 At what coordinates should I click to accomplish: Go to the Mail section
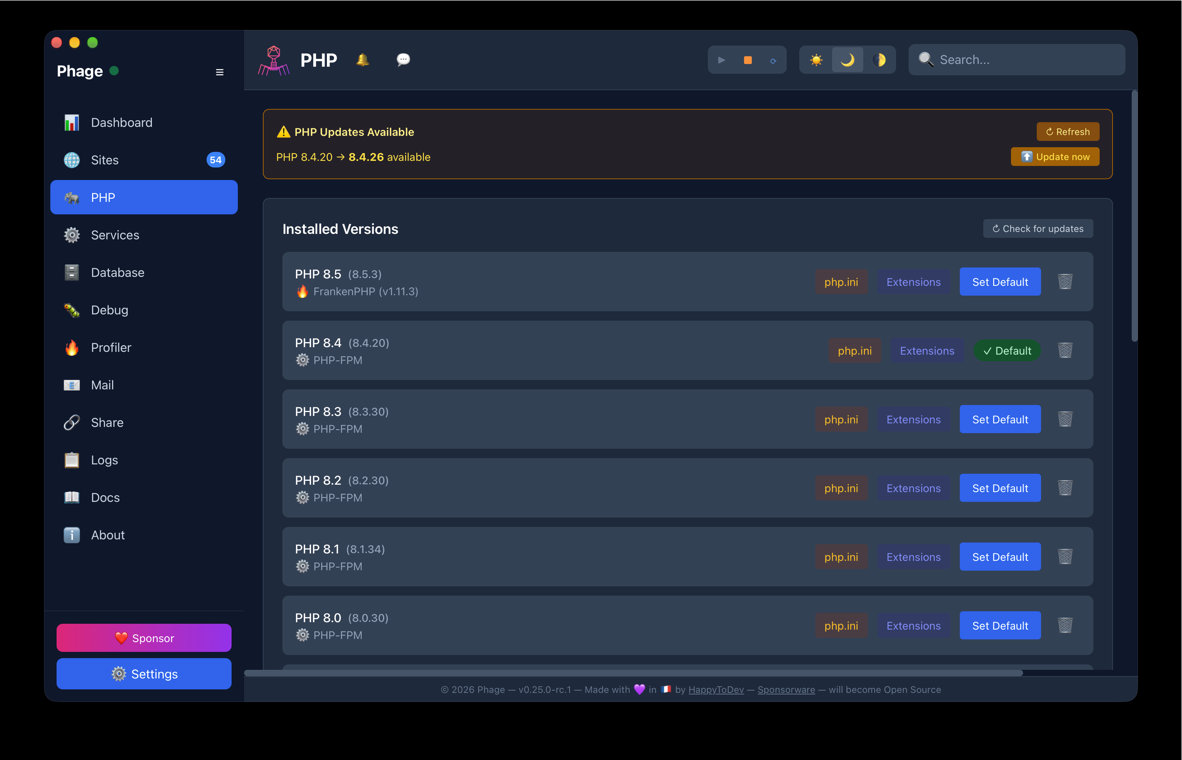click(144, 385)
